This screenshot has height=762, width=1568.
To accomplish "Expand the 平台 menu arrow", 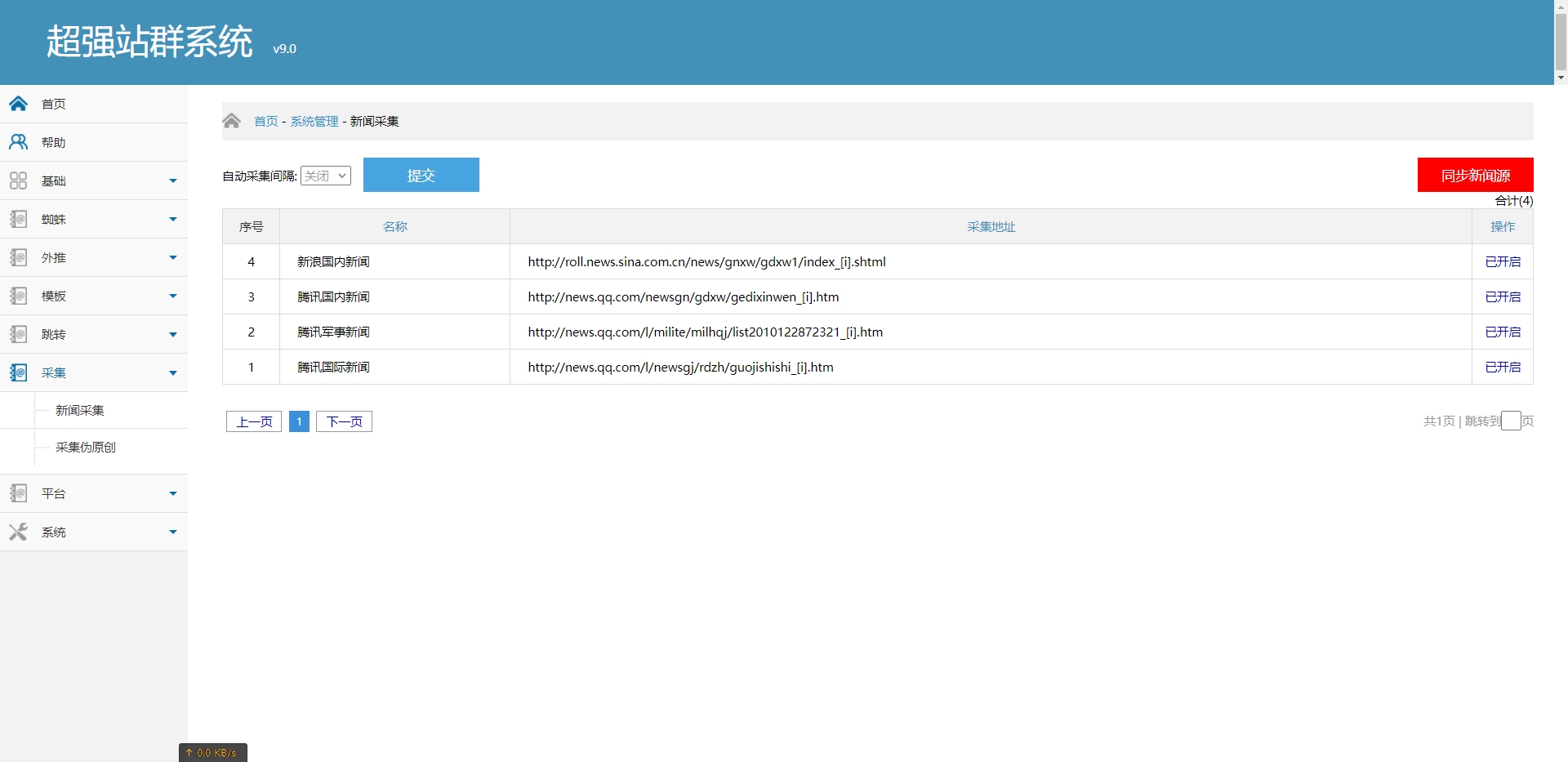I will [173, 493].
